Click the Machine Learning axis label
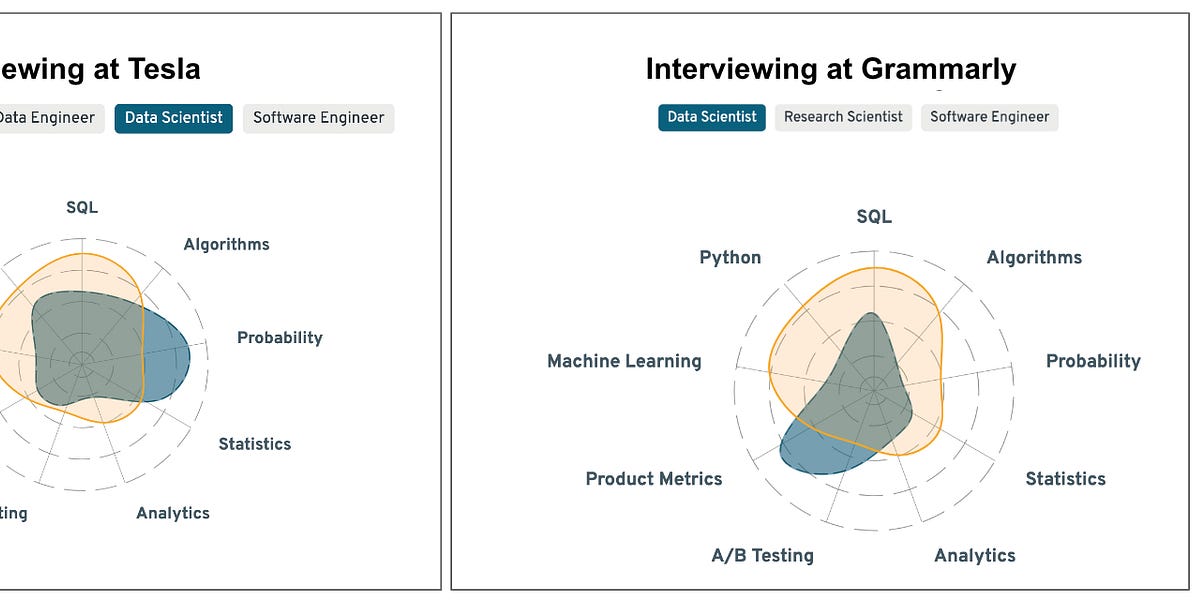The width and height of the screenshot is (1200, 600). [624, 361]
